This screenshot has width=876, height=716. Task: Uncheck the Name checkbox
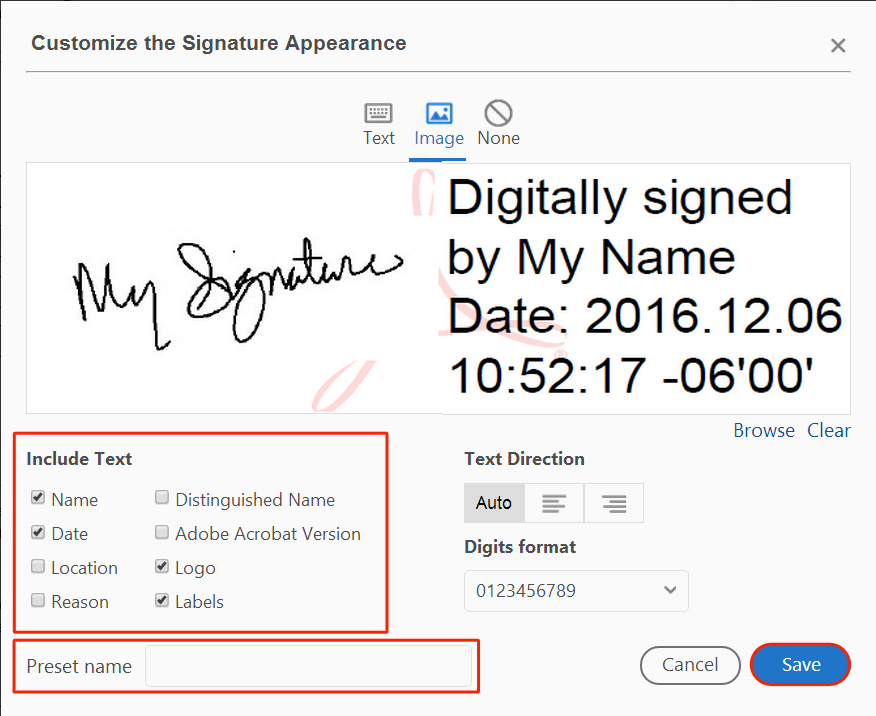coord(38,498)
